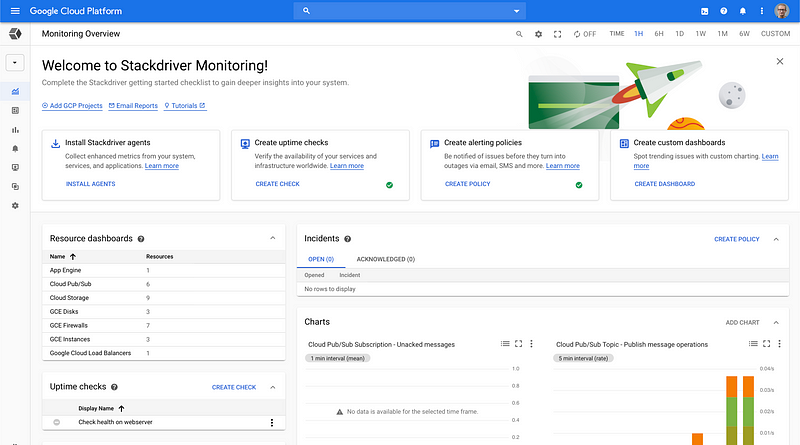800x445 pixels.
Task: Open the notifications bell in top bar
Action: [743, 11]
